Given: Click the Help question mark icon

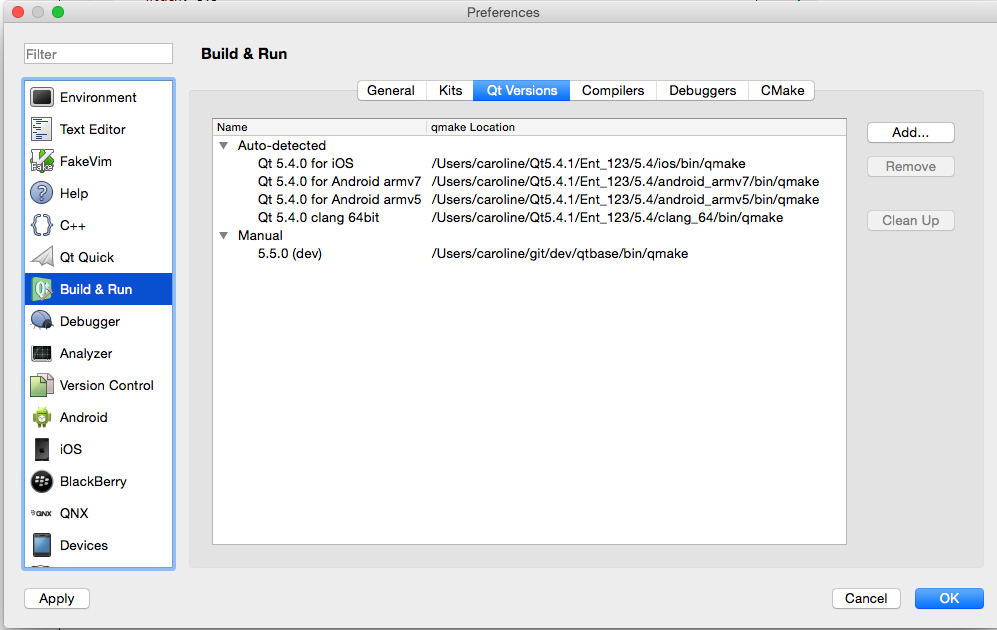Looking at the screenshot, I should pyautogui.click(x=42, y=193).
